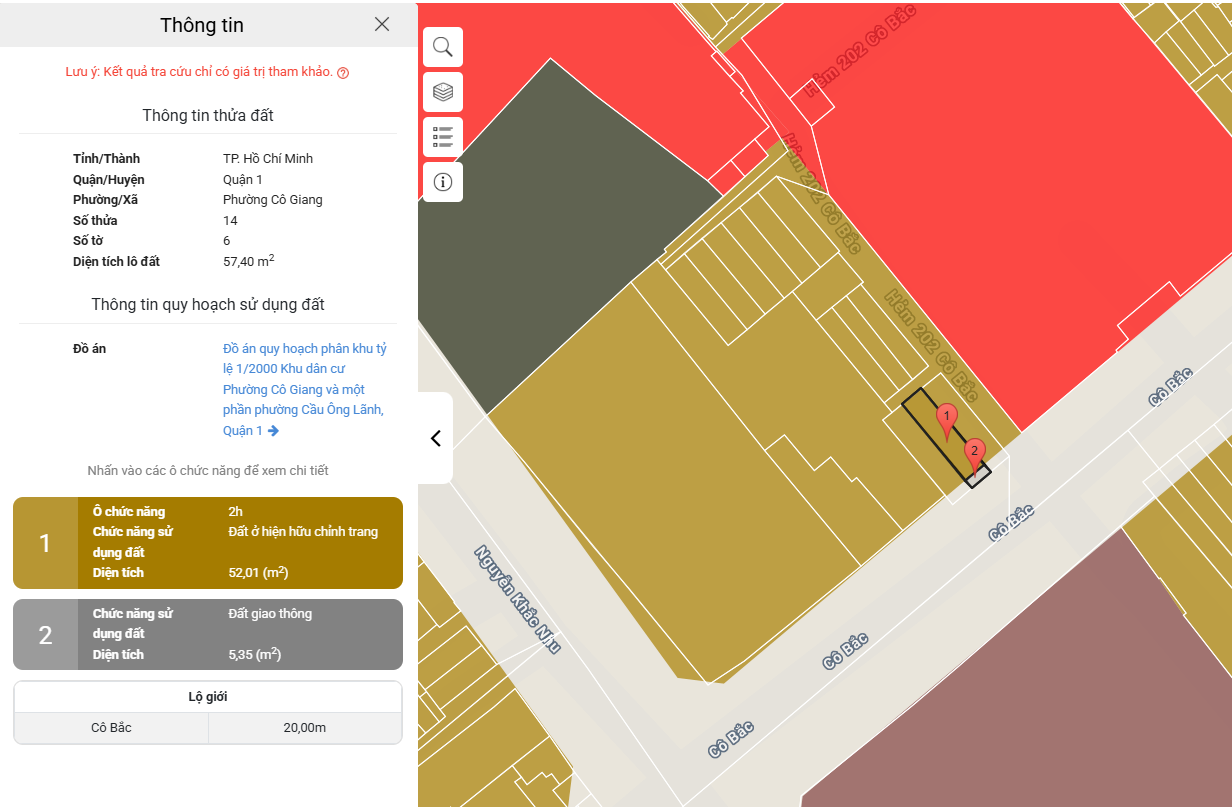Select function zone 2 card Đất giao thông
The height and width of the screenshot is (807, 1232).
click(x=240, y=634)
